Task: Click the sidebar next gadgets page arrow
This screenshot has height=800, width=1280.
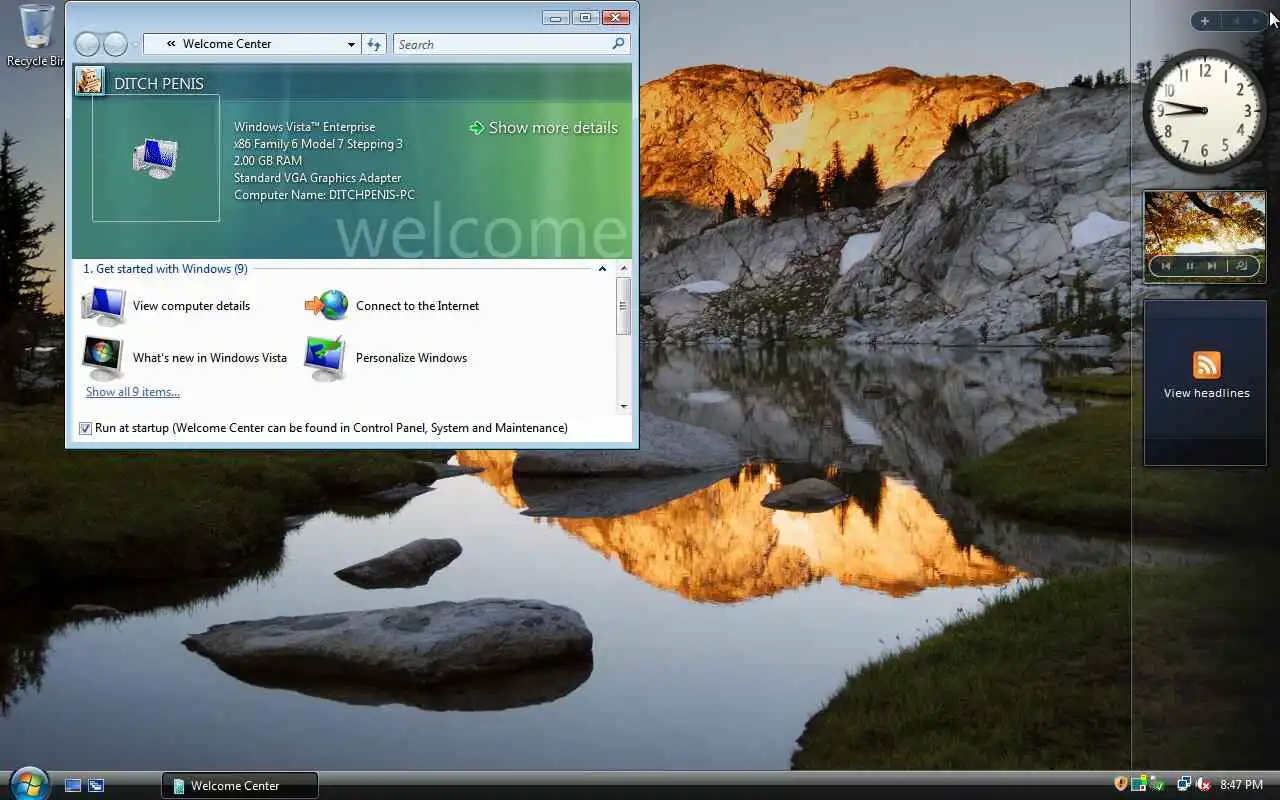Action: (1256, 21)
